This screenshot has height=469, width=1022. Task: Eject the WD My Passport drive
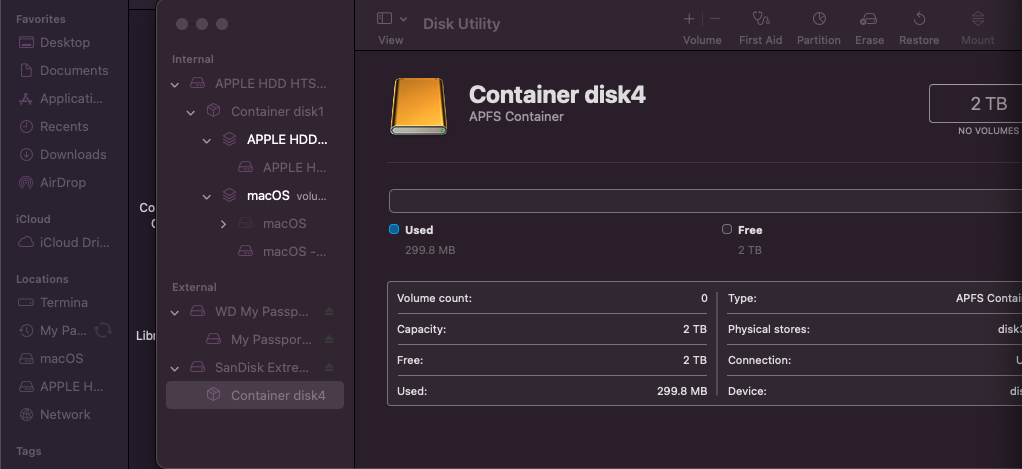point(330,312)
